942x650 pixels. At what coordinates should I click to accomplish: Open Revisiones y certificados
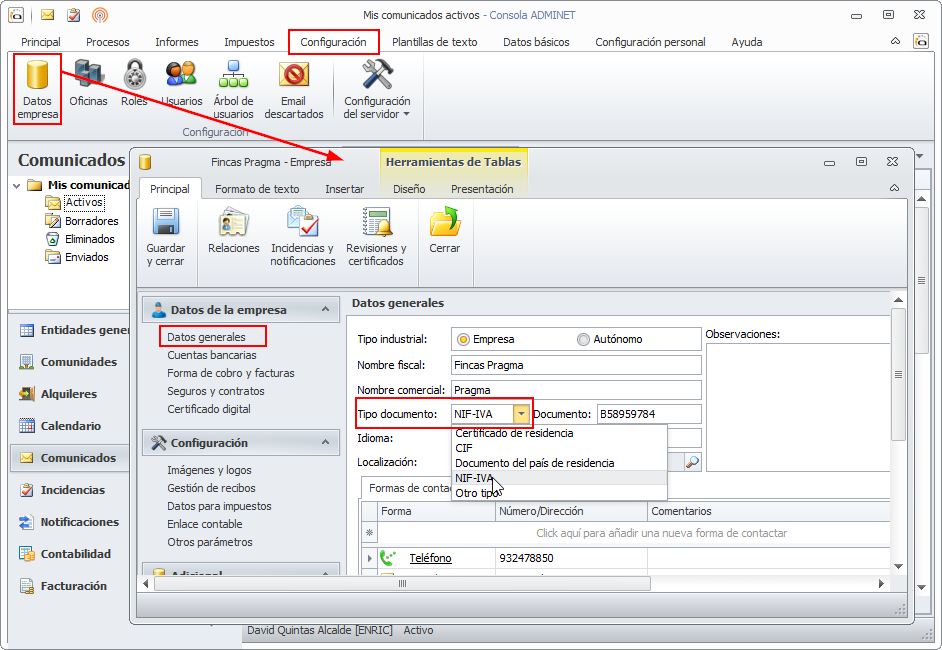[376, 237]
